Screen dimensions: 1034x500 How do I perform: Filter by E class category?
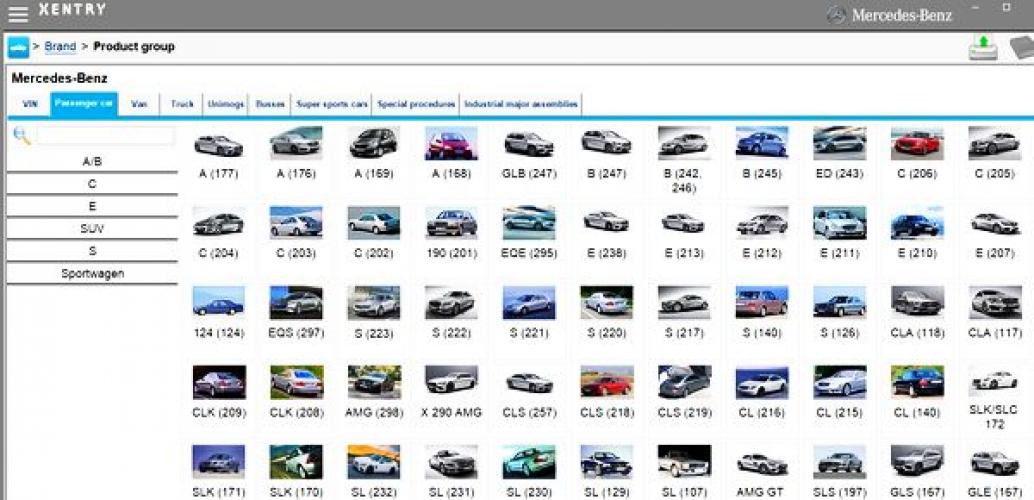[x=92, y=206]
